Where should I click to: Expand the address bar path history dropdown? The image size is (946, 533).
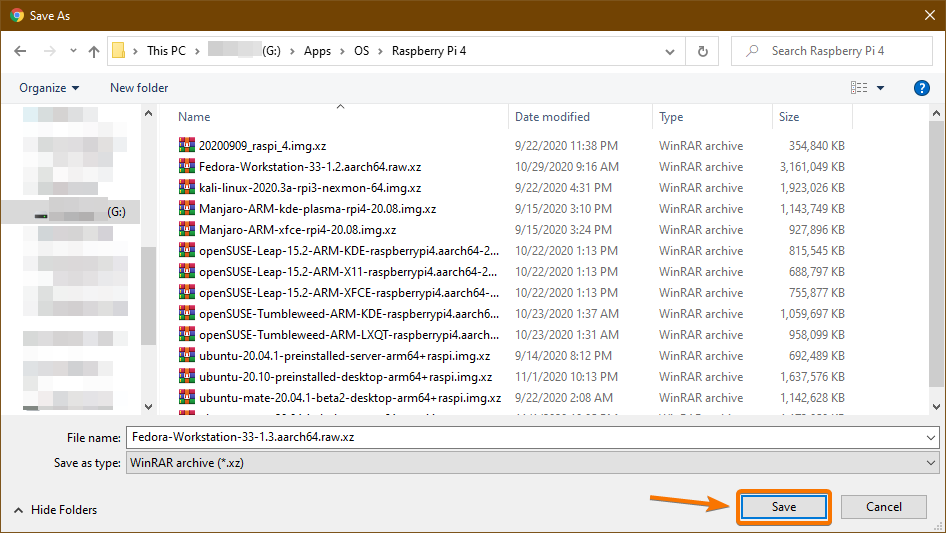(671, 51)
